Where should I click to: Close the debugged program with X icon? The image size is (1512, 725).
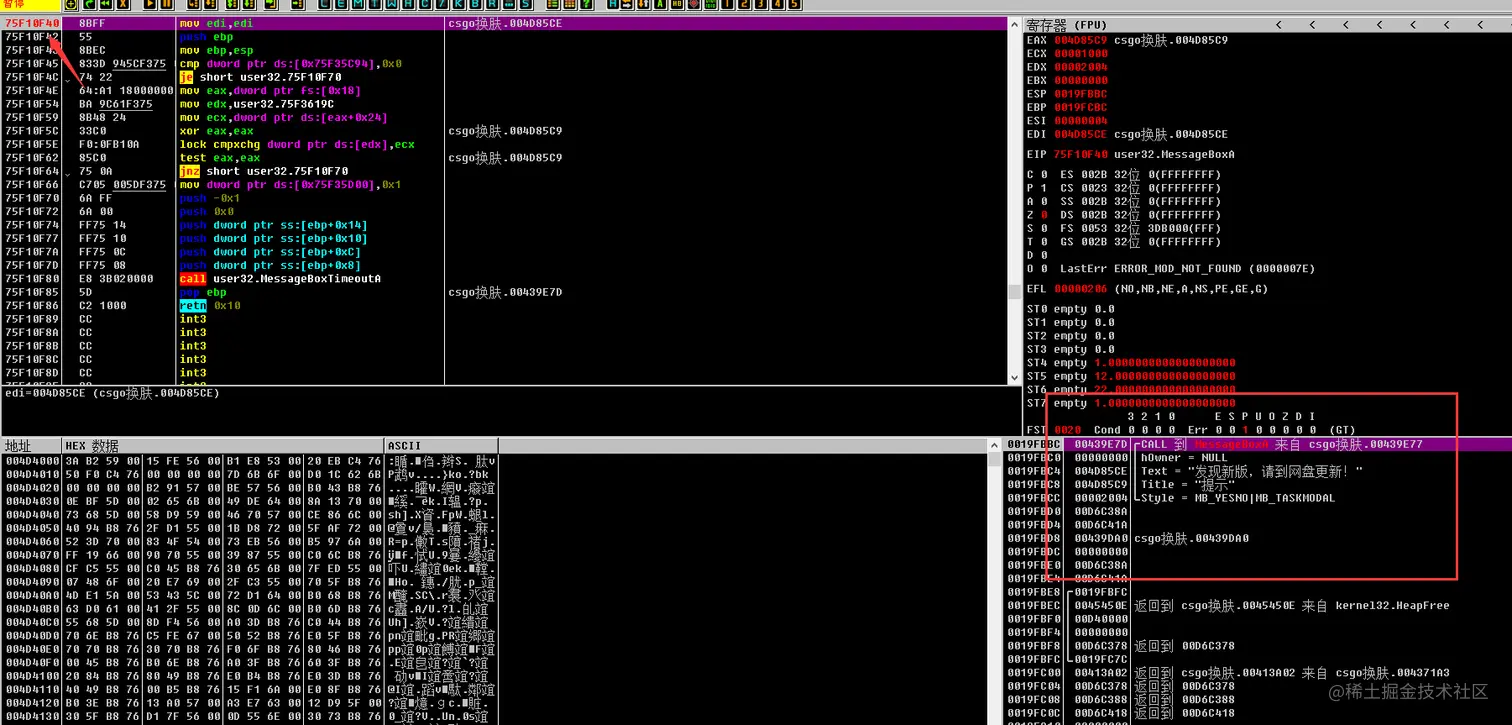pyautogui.click(x=124, y=5)
